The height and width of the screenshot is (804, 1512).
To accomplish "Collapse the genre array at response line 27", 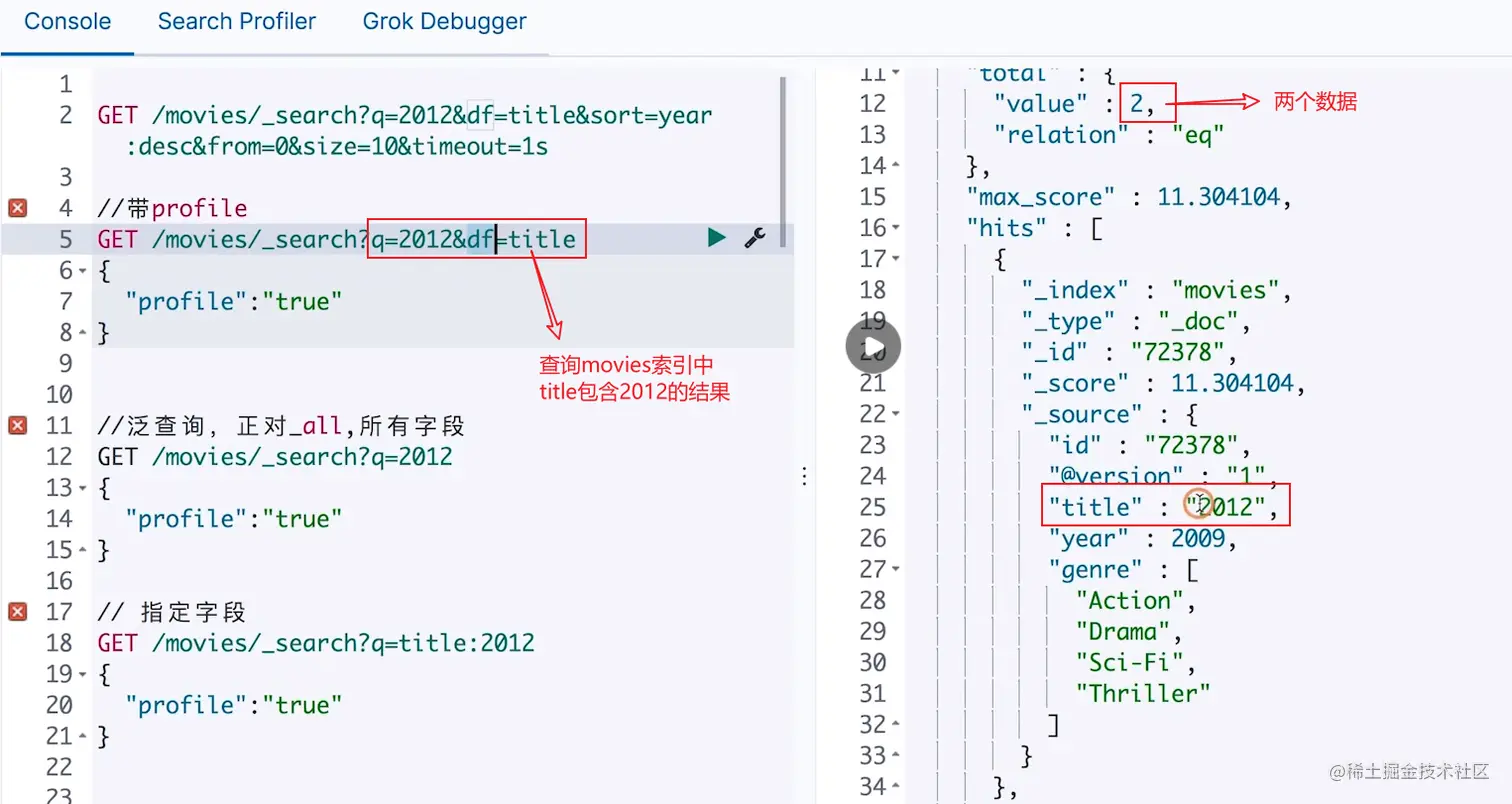I will click(x=895, y=569).
